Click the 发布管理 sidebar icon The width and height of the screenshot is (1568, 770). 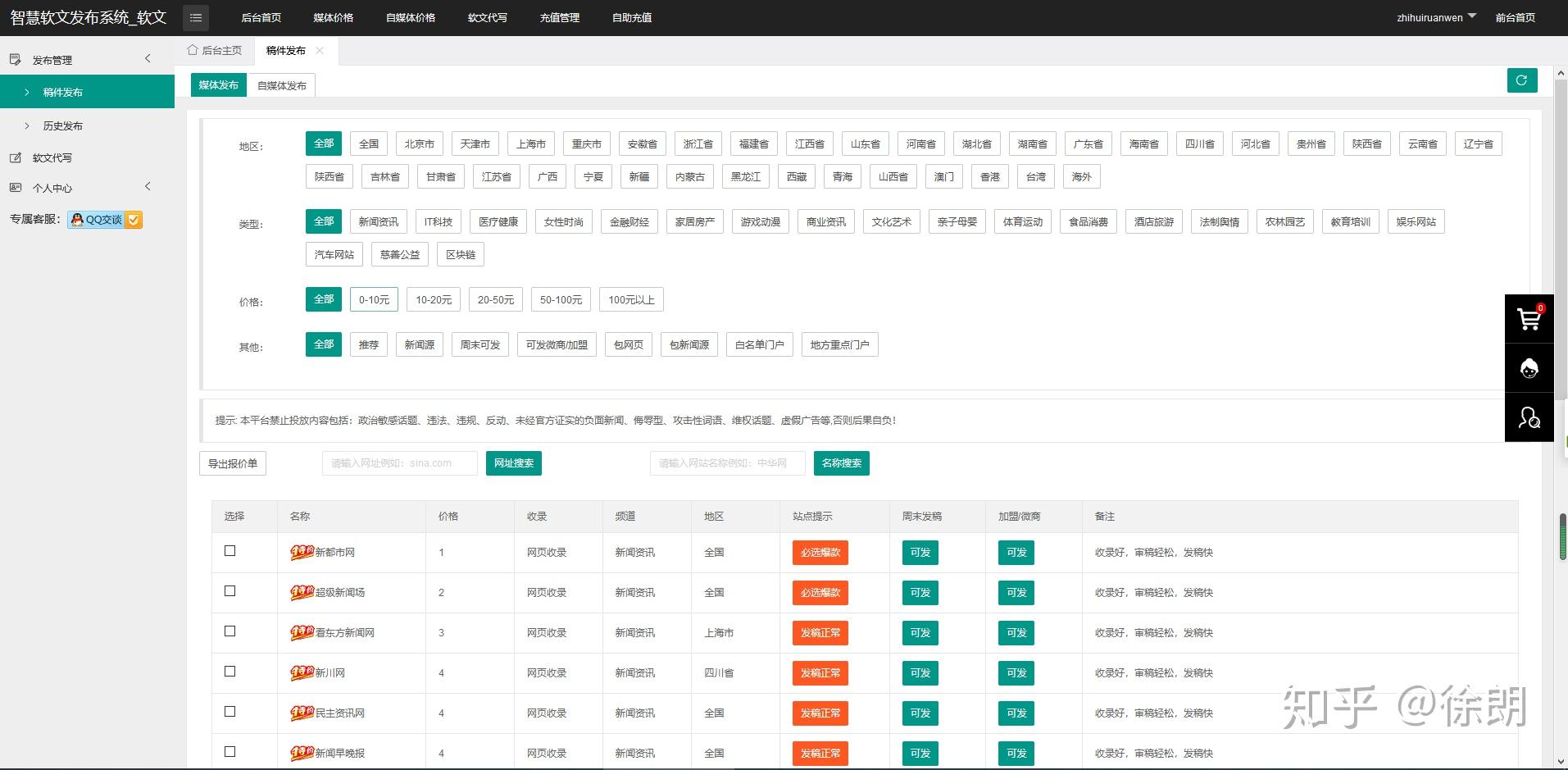pos(15,60)
